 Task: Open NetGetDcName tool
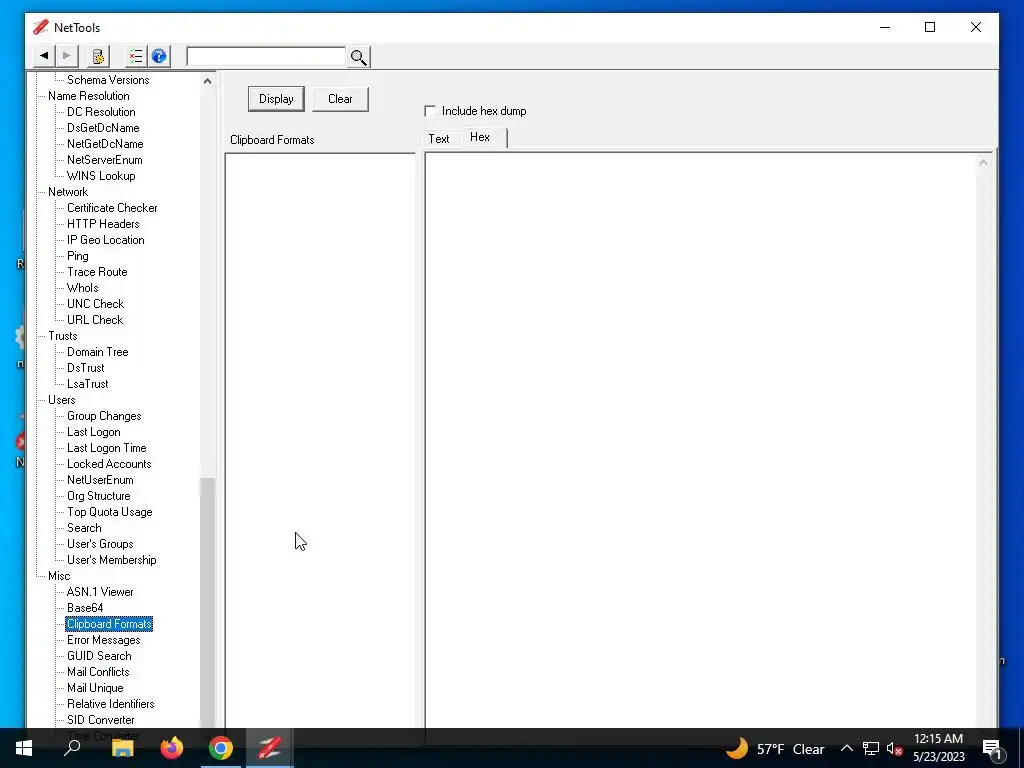105,144
